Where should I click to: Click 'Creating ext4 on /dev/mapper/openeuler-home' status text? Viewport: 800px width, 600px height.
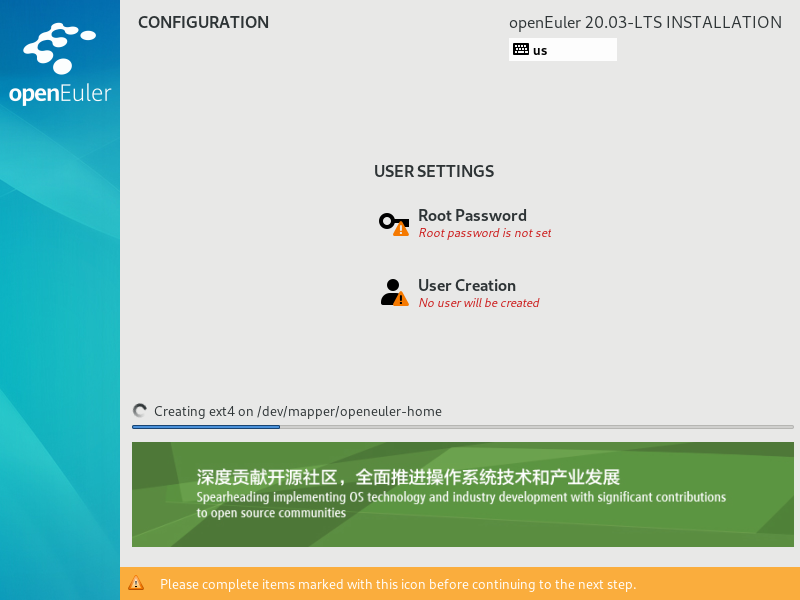coord(297,411)
